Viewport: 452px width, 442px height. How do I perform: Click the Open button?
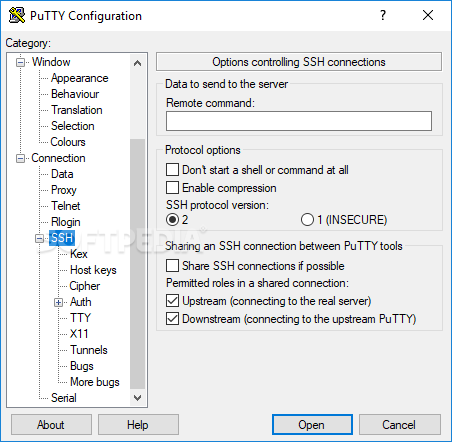click(312, 425)
